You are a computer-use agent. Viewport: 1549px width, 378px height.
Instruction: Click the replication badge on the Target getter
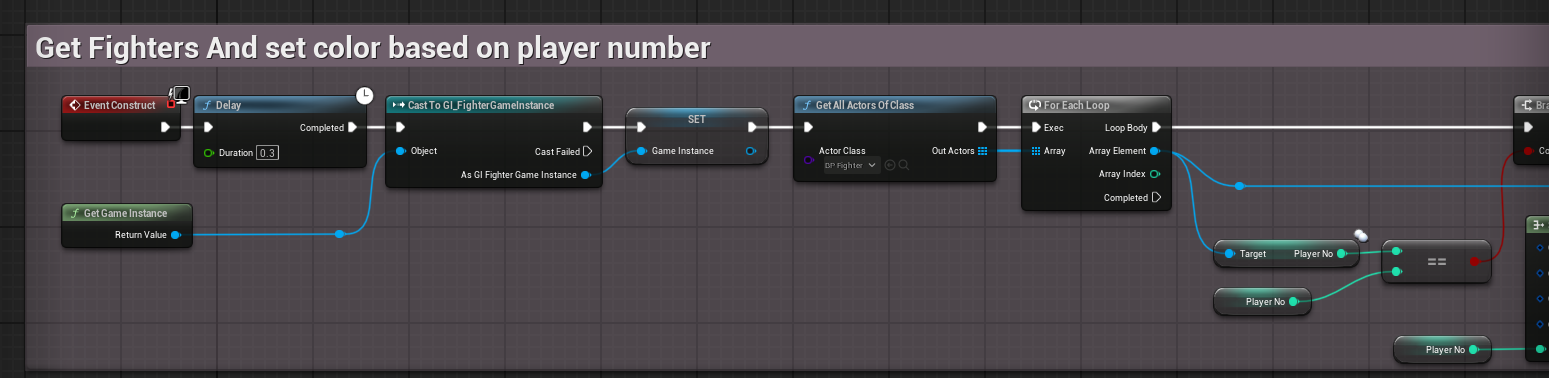[x=1361, y=236]
